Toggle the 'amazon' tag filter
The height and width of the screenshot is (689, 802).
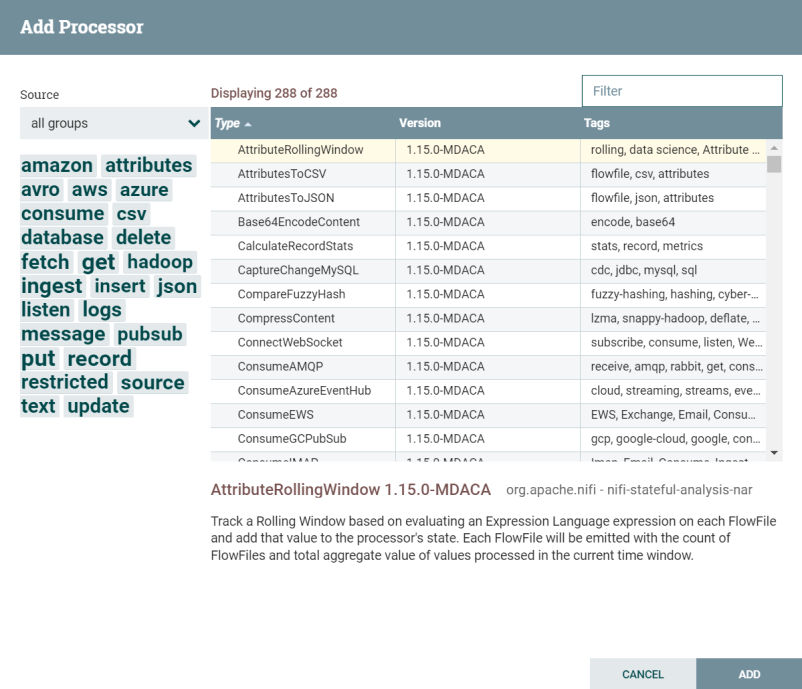point(56,165)
